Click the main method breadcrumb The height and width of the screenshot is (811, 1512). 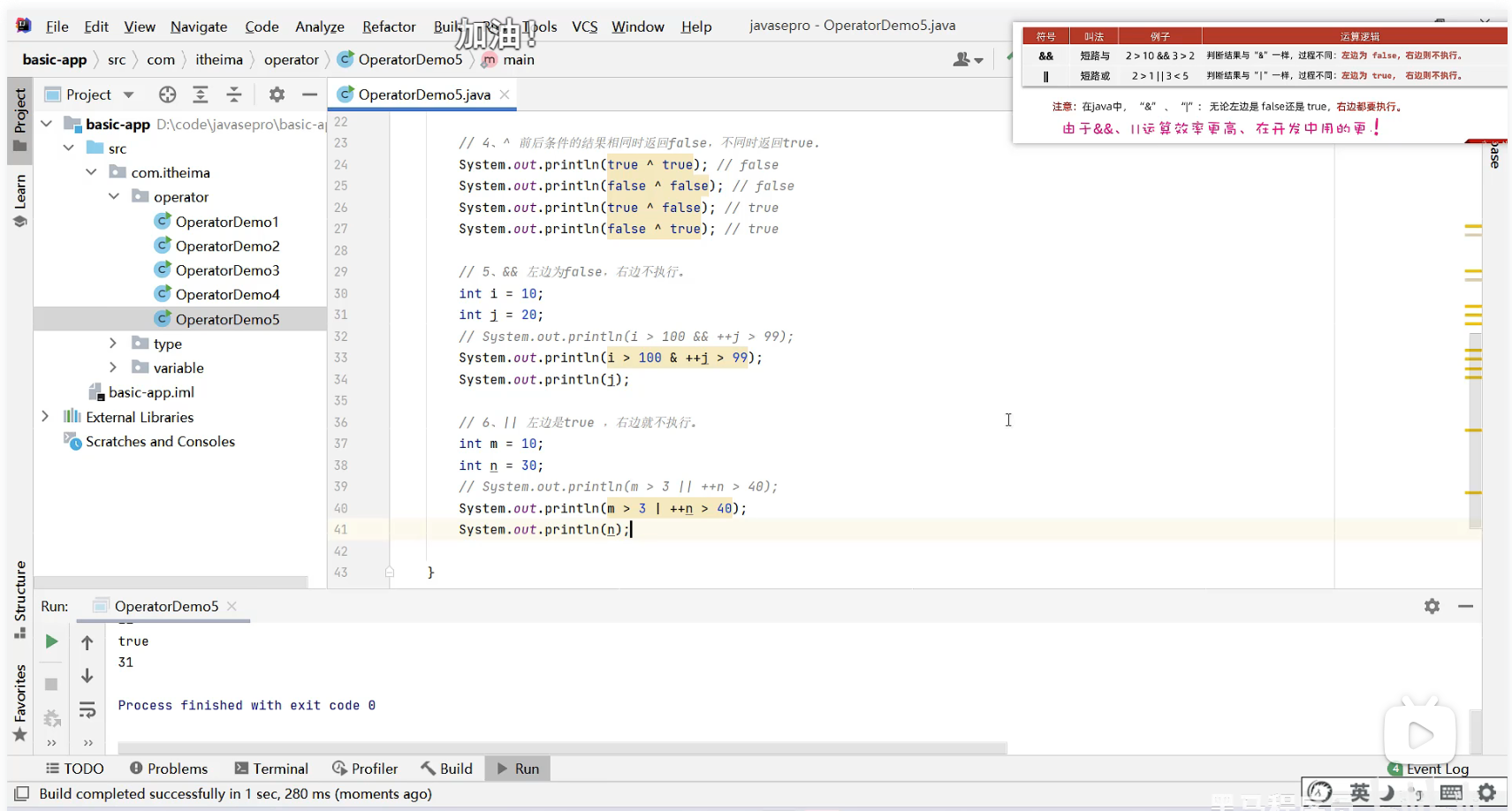click(x=508, y=59)
